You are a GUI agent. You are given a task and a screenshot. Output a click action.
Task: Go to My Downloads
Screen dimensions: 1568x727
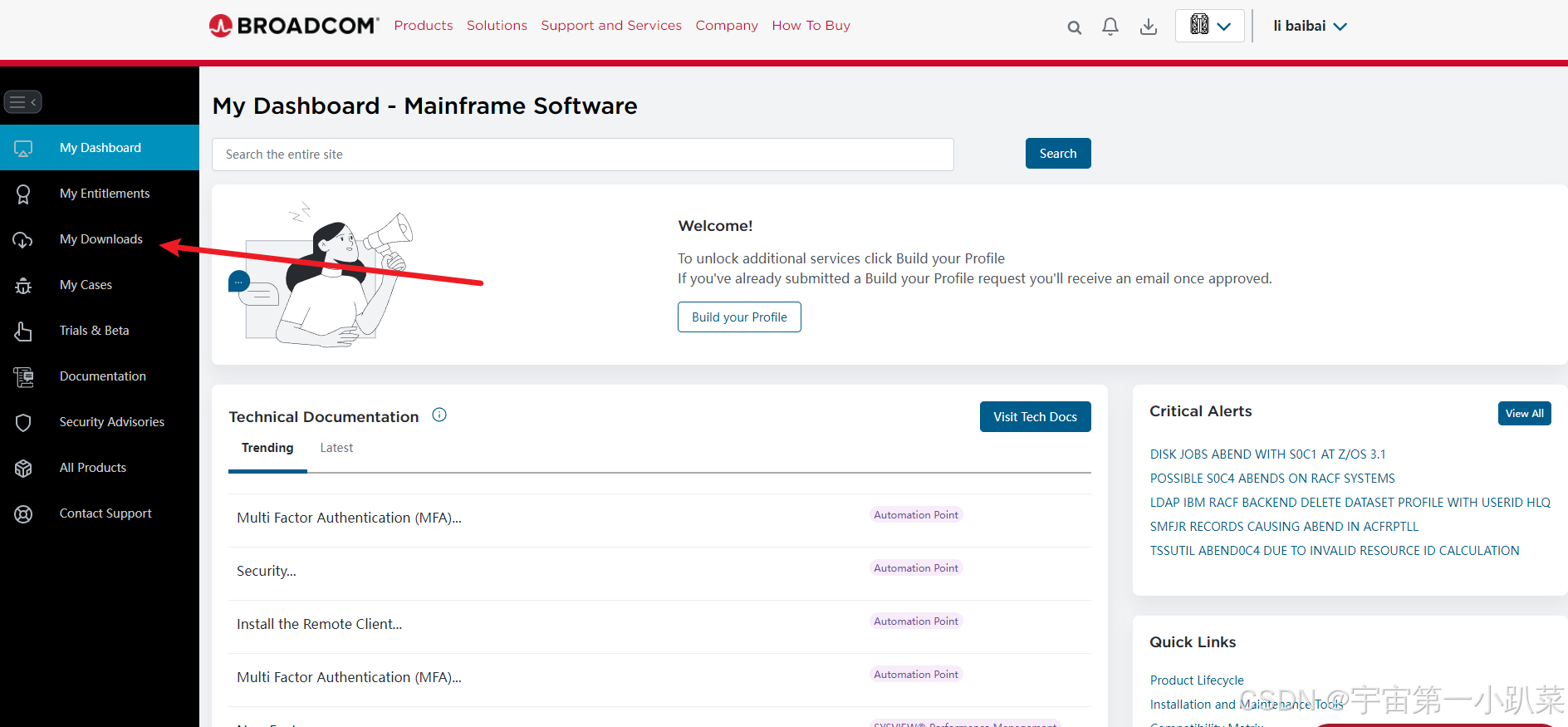(100, 239)
